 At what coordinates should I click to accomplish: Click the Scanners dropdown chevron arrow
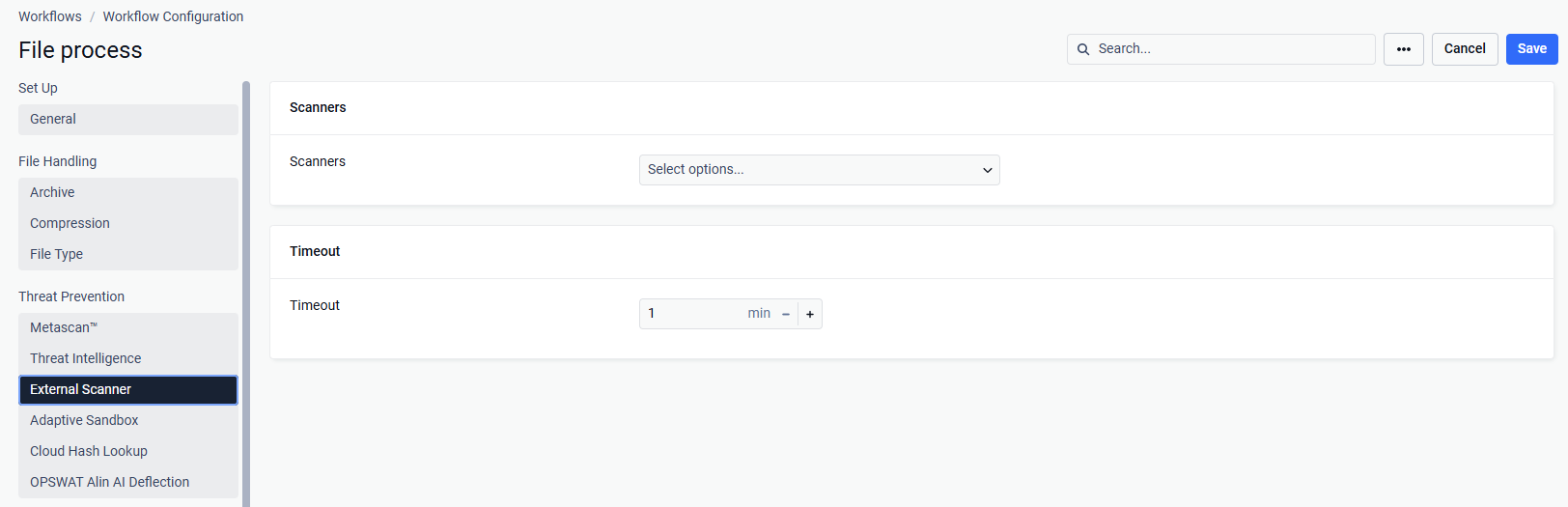point(988,170)
